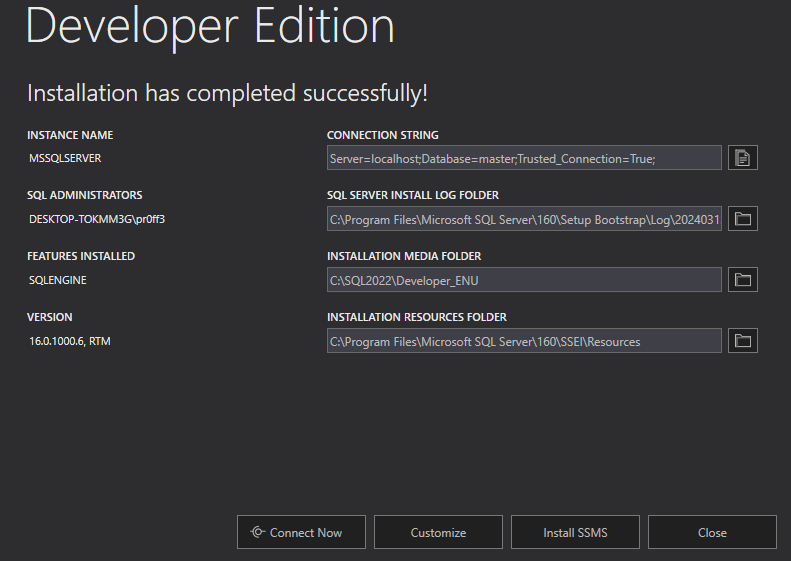
Task: Close the installer with the Close button
Action: click(x=712, y=532)
